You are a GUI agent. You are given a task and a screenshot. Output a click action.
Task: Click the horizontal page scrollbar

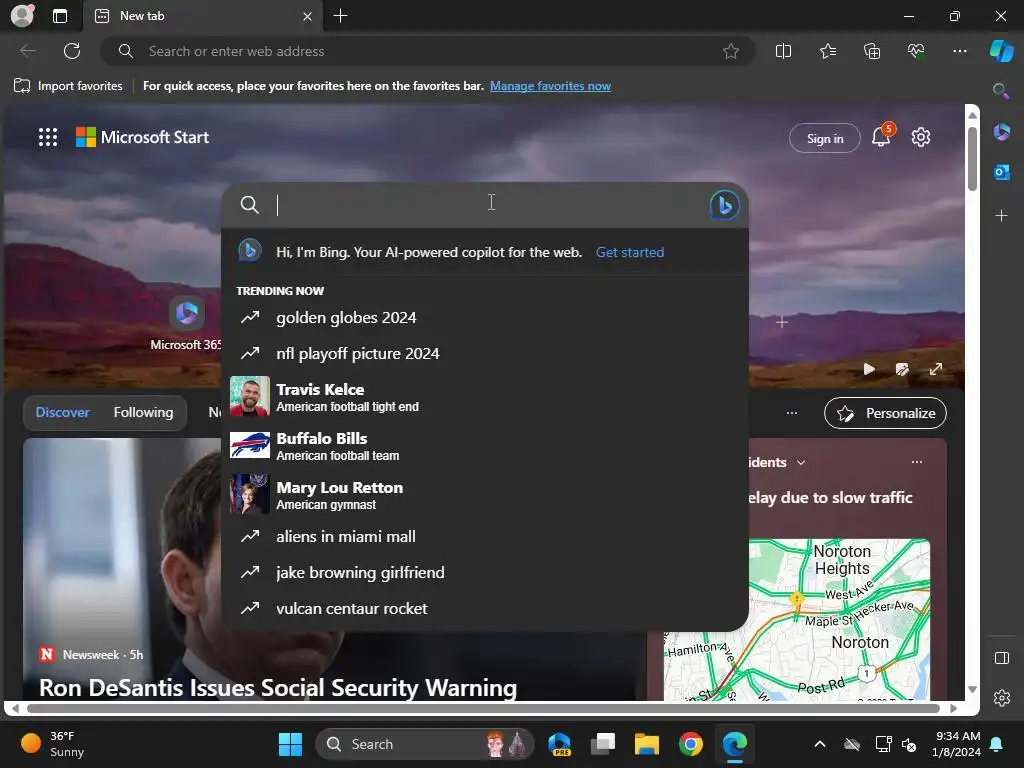tap(484, 708)
